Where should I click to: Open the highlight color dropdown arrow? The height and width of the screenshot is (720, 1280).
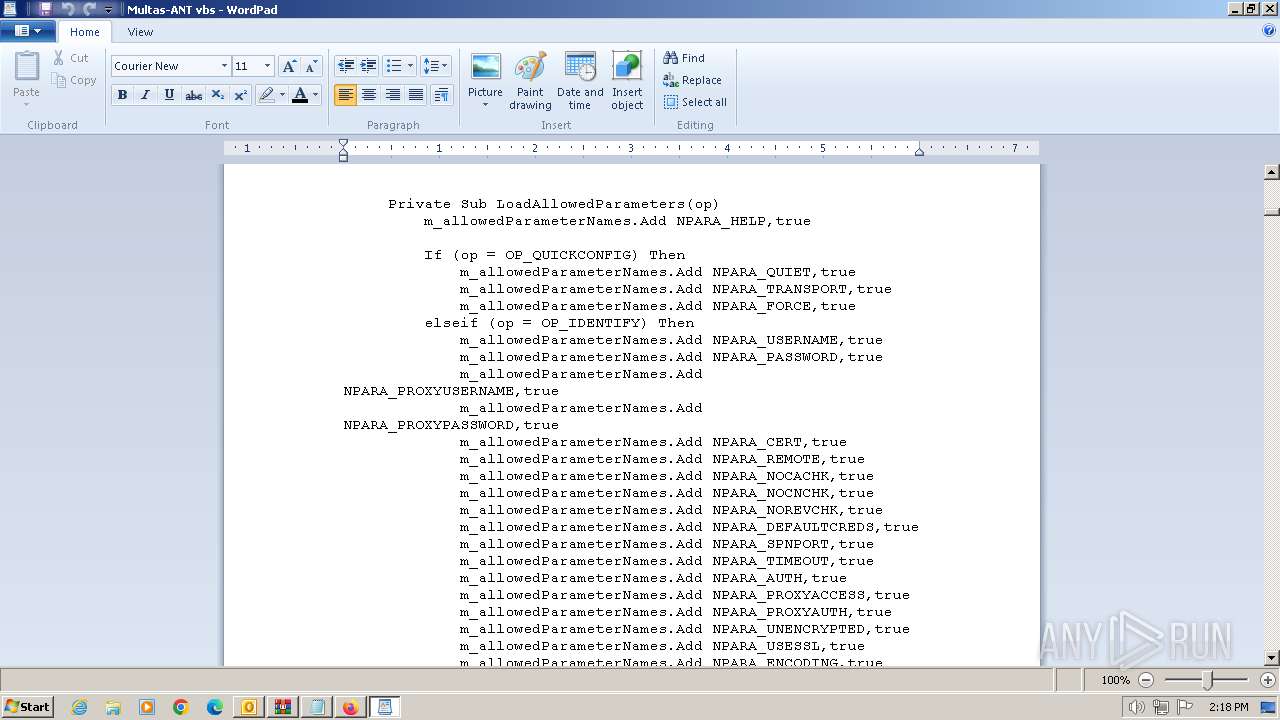[283, 95]
